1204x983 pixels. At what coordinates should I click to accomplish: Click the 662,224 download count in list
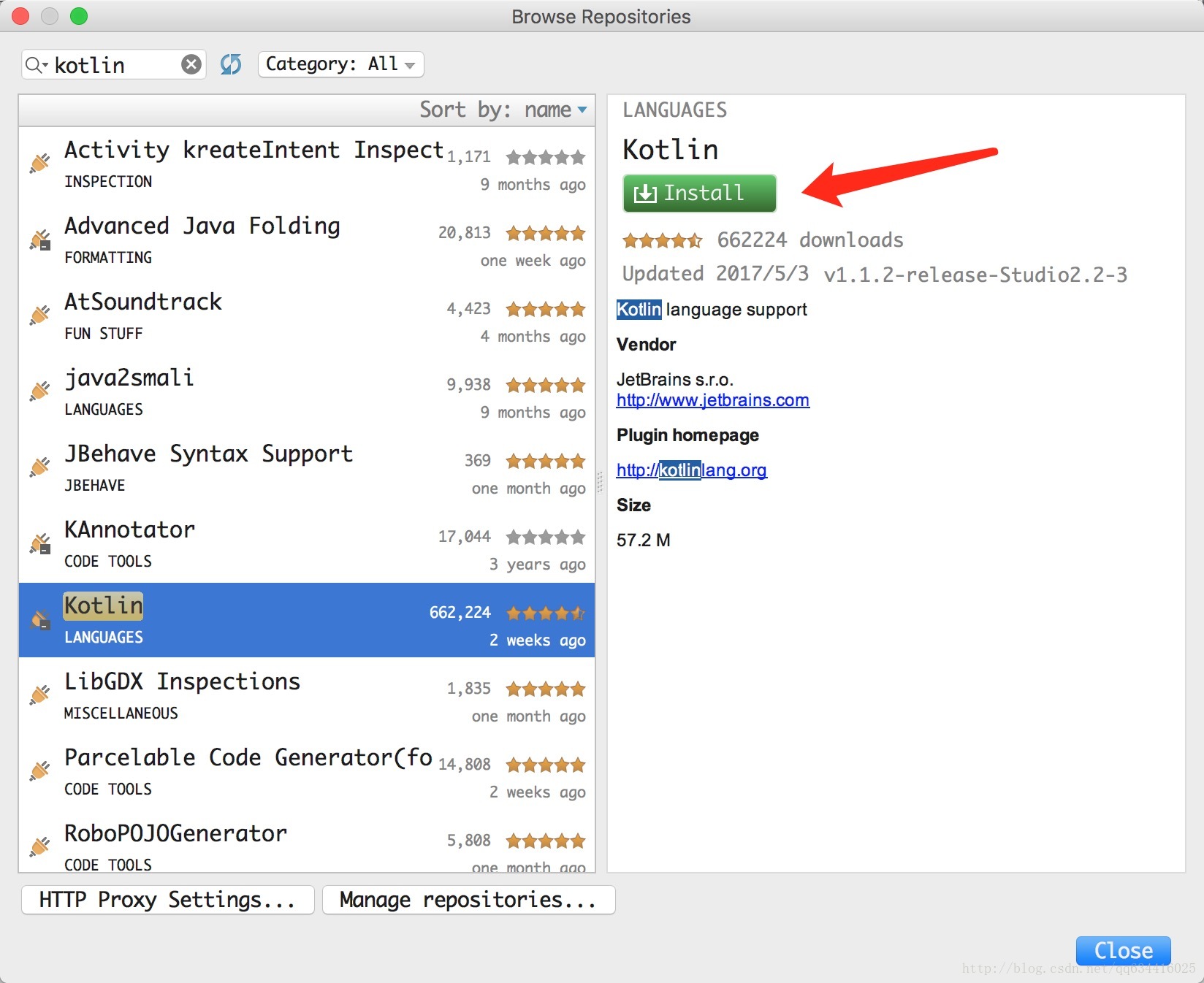[x=460, y=613]
